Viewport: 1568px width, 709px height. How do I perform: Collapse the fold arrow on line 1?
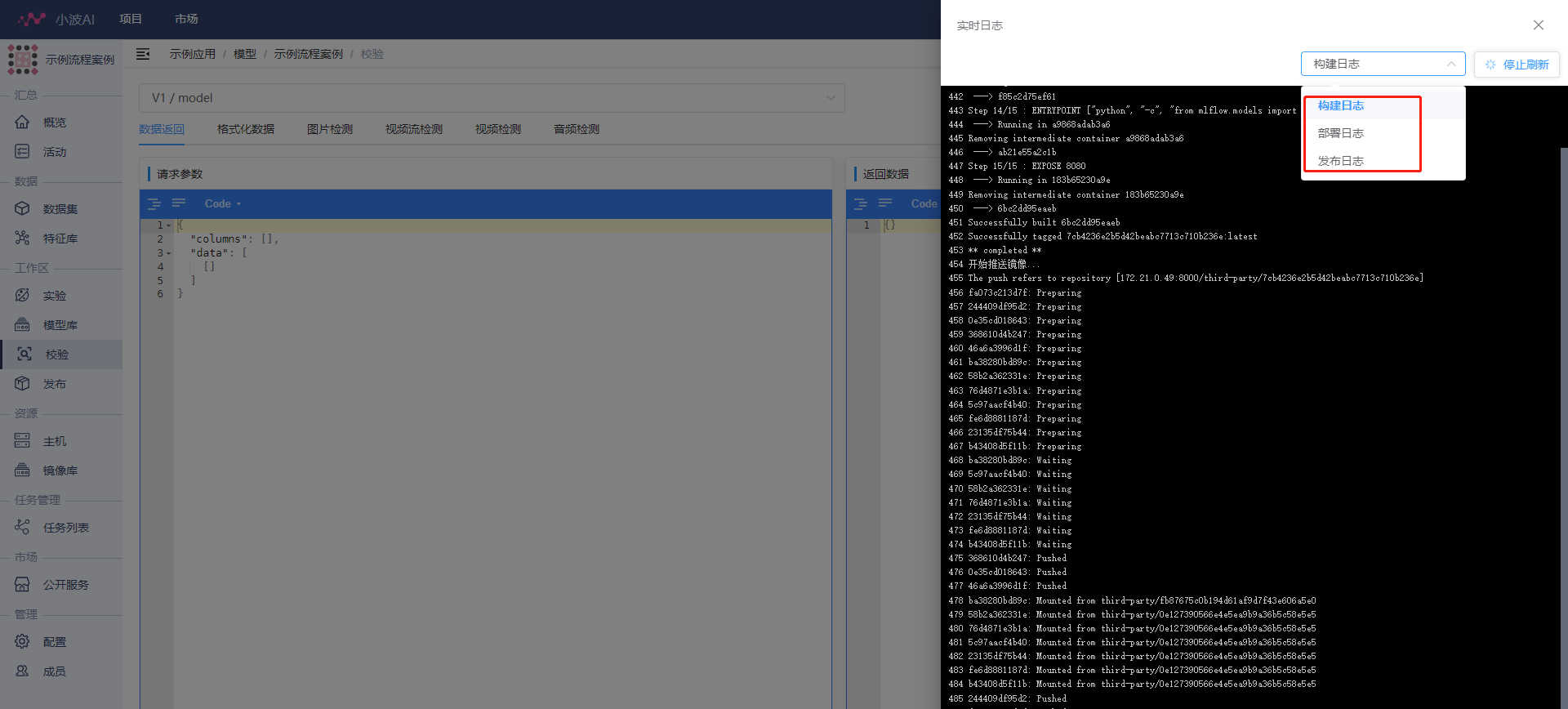(x=169, y=225)
